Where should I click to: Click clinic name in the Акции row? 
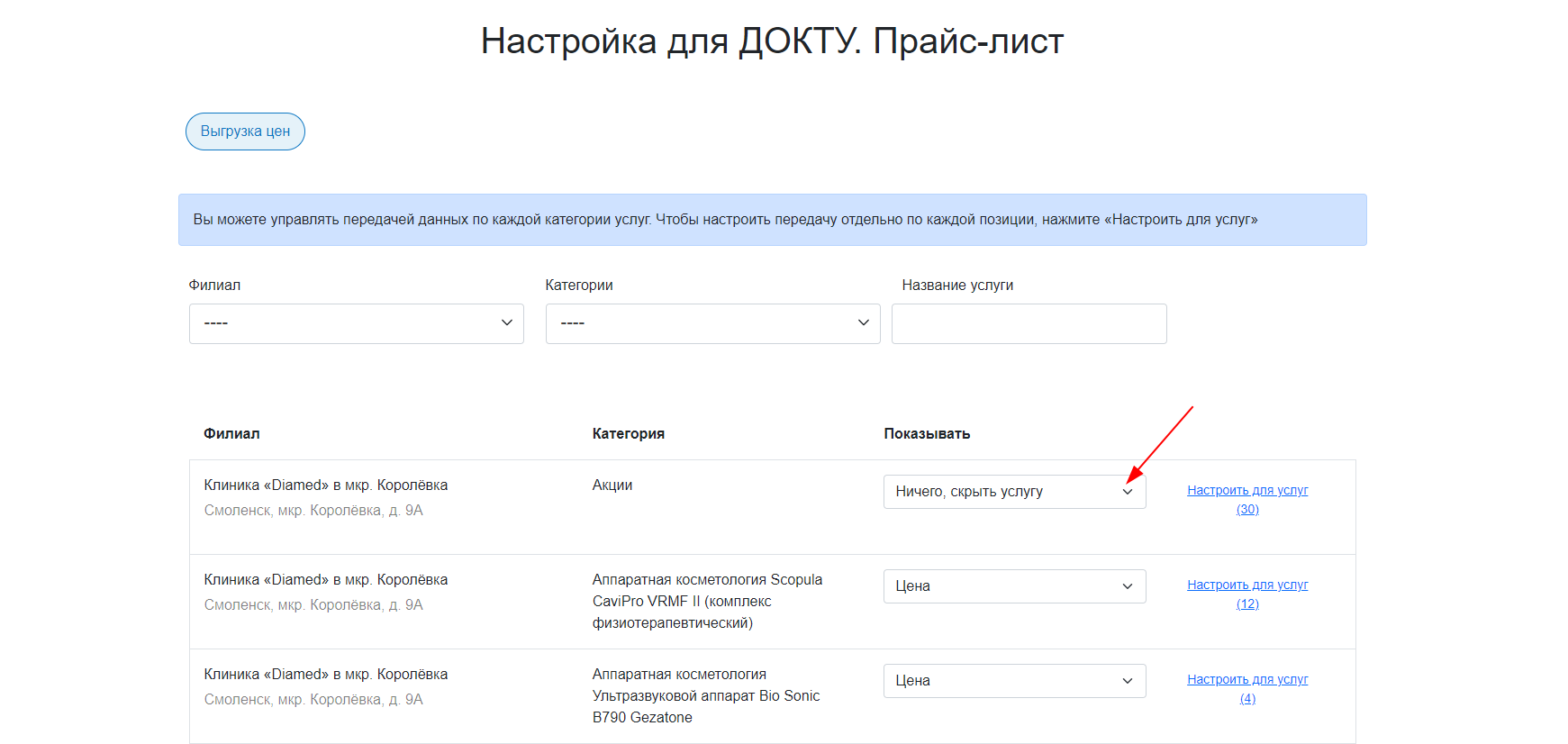tap(326, 485)
